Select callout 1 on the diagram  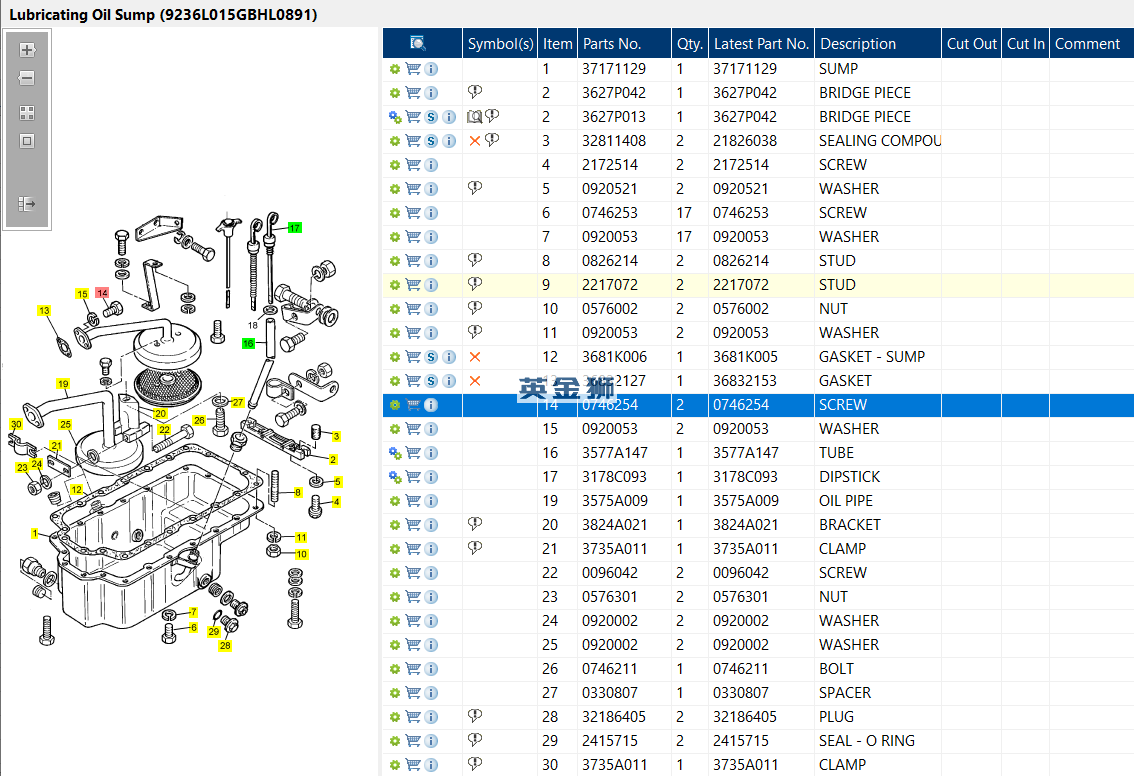(x=34, y=533)
